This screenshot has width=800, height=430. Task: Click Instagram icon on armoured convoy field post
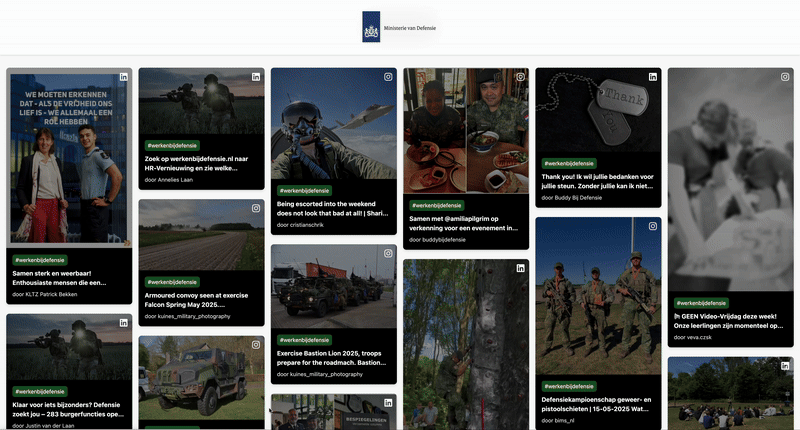tap(256, 208)
